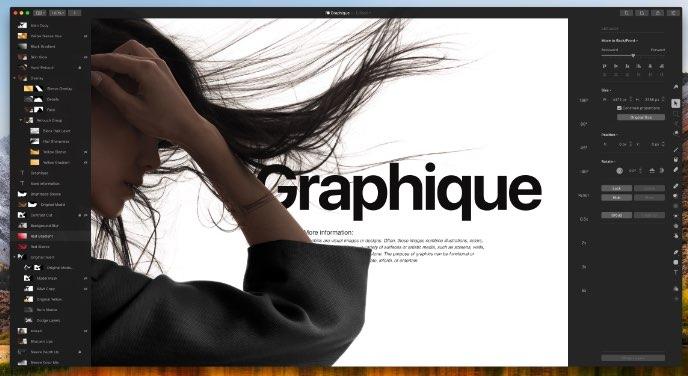Select the paint bucket fill tool
This screenshot has height=376, width=688.
coord(676,159)
